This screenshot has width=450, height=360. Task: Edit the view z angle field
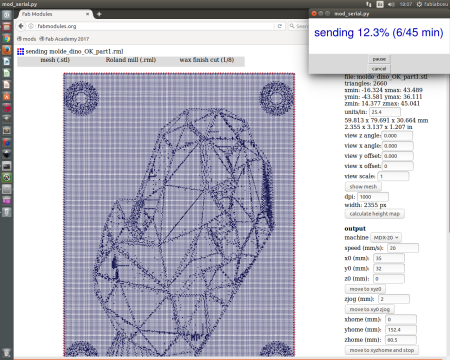(x=397, y=136)
